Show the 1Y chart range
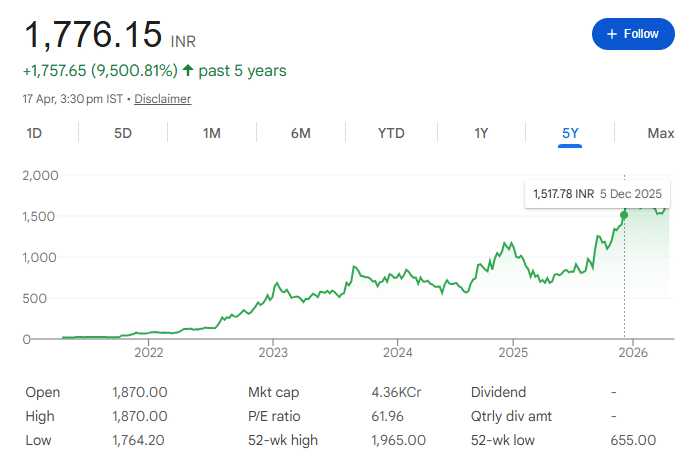 481,133
